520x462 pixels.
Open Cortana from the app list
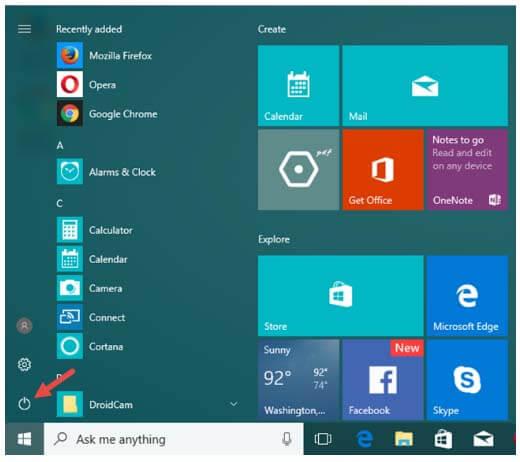tap(90, 346)
